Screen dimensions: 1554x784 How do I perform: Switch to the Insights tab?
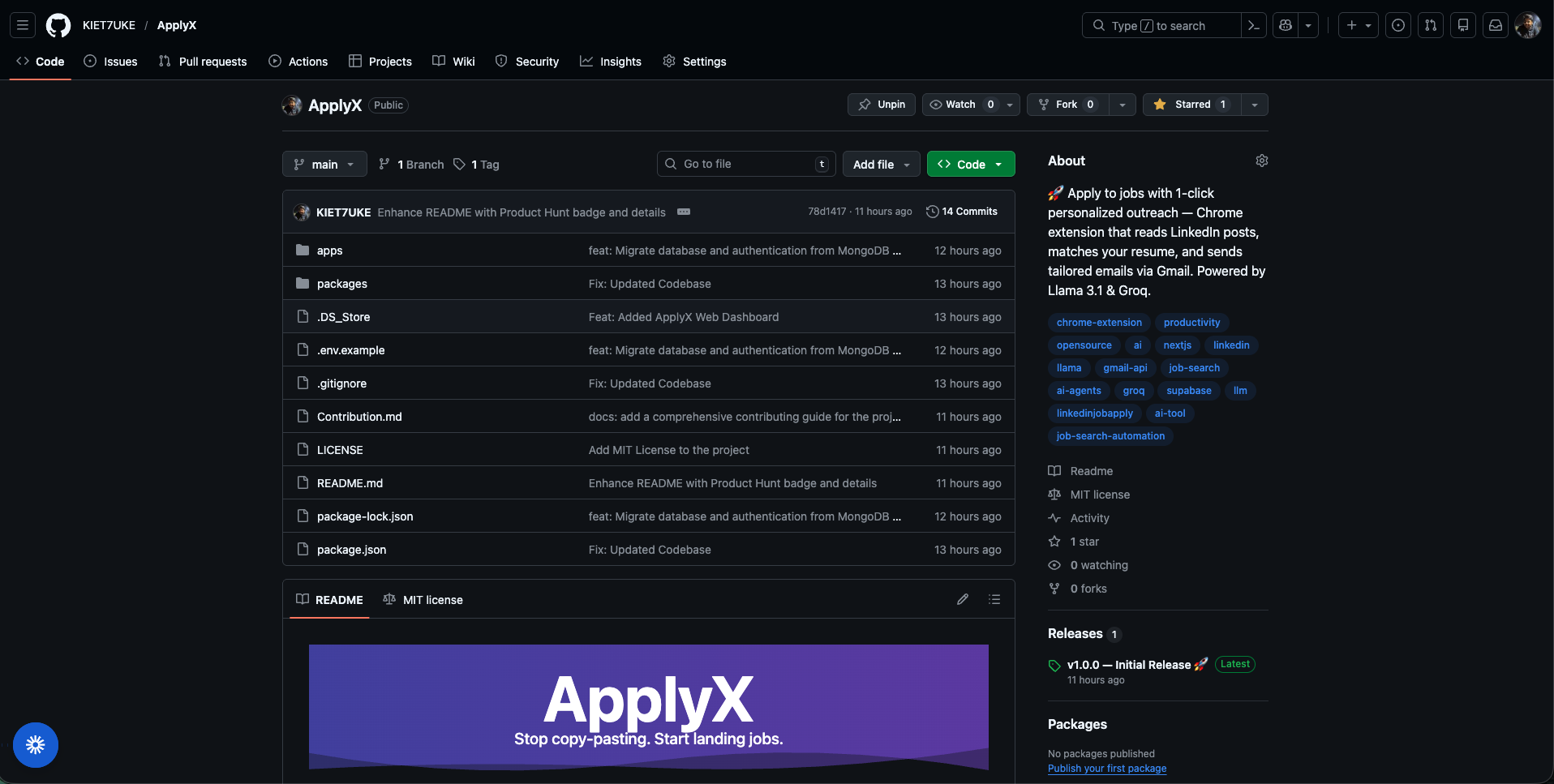[611, 61]
